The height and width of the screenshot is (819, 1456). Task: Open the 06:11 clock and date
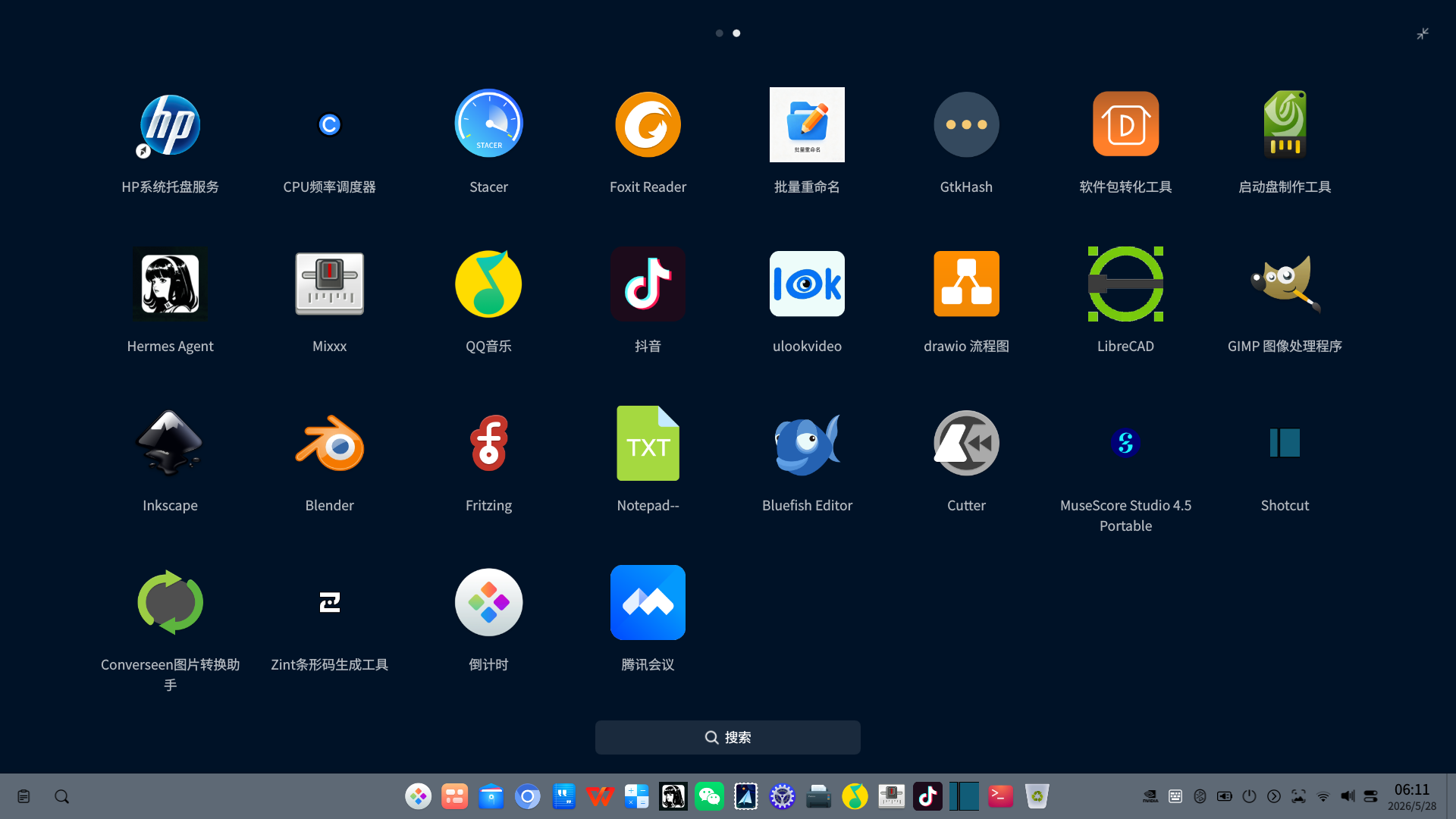pyautogui.click(x=1412, y=796)
